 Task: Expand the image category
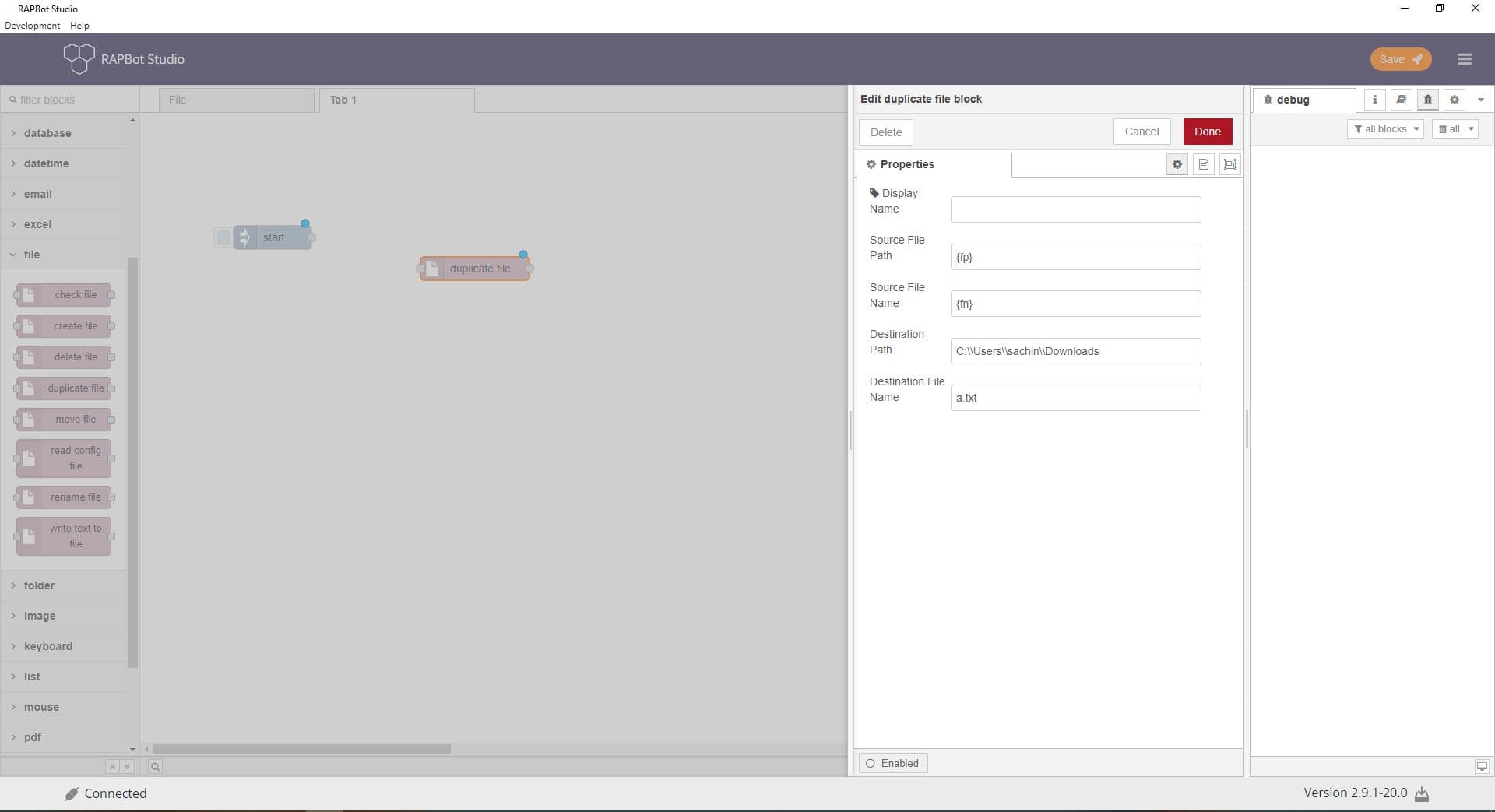(x=63, y=616)
